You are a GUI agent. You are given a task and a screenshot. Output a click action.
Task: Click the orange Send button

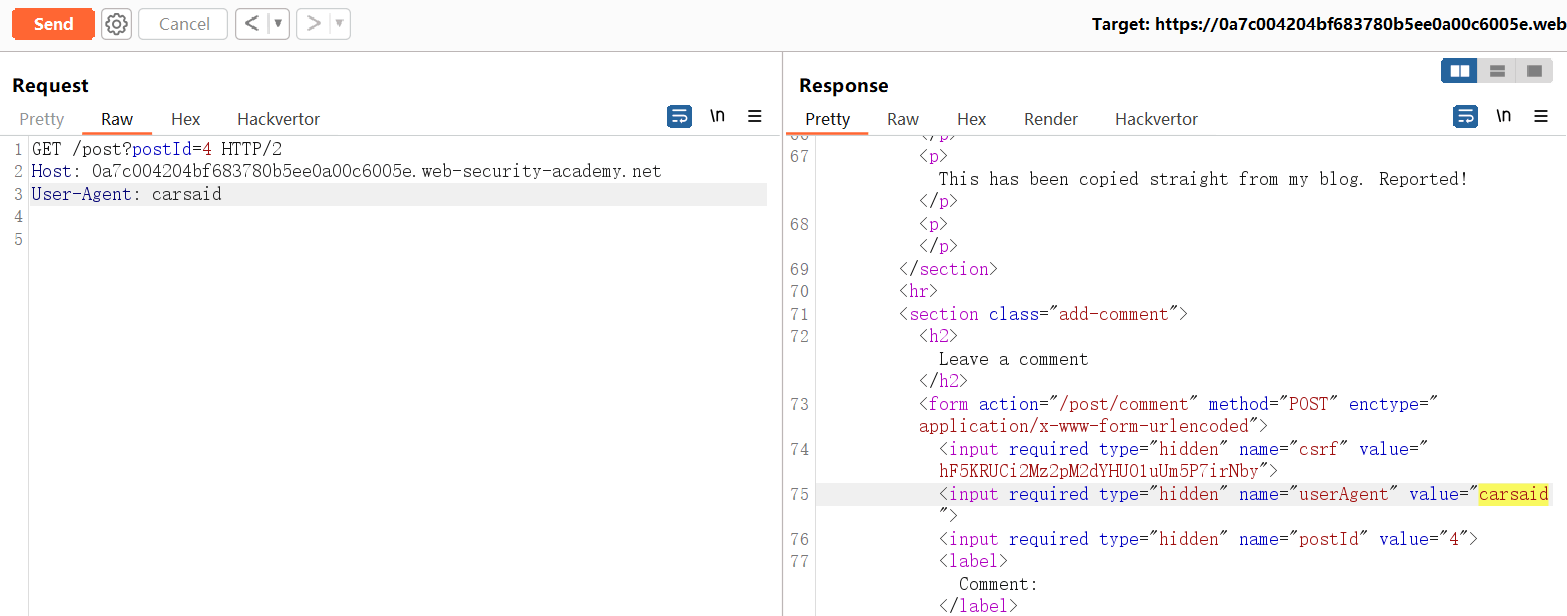point(53,24)
